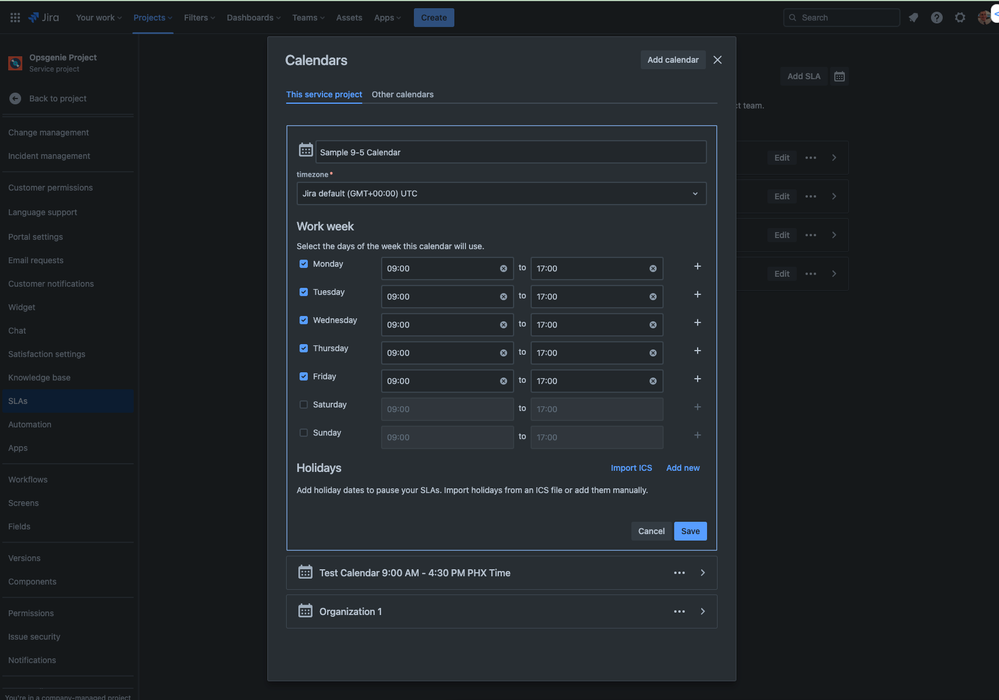
Task: Open more options for Organization 1 calendar
Action: (x=680, y=611)
